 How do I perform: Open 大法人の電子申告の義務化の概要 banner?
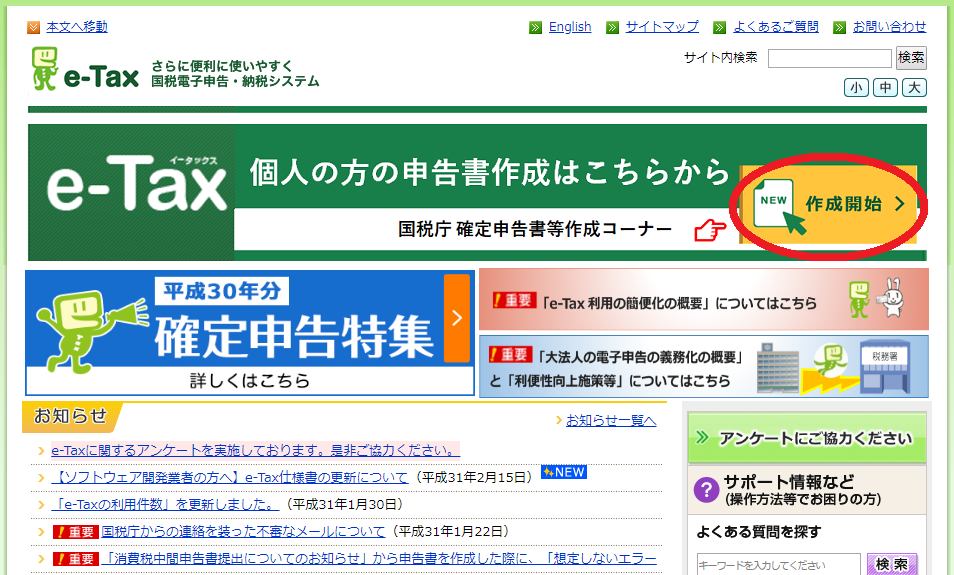pyautogui.click(x=704, y=366)
